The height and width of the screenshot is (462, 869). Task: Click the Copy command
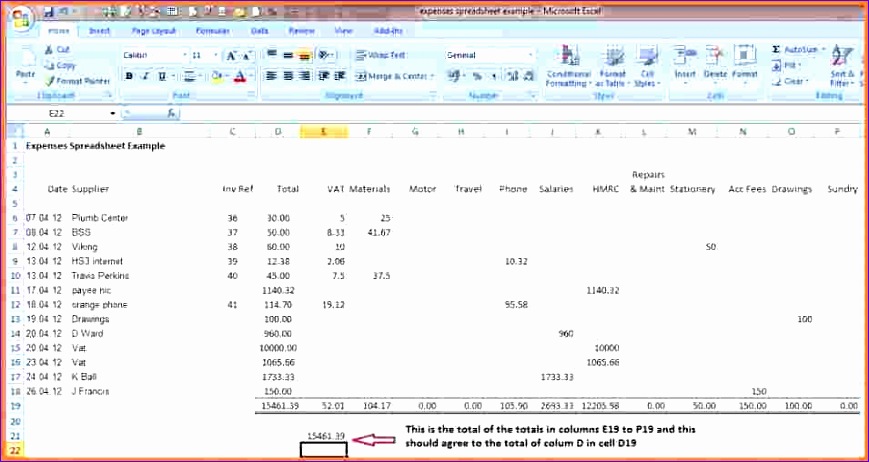(x=60, y=65)
